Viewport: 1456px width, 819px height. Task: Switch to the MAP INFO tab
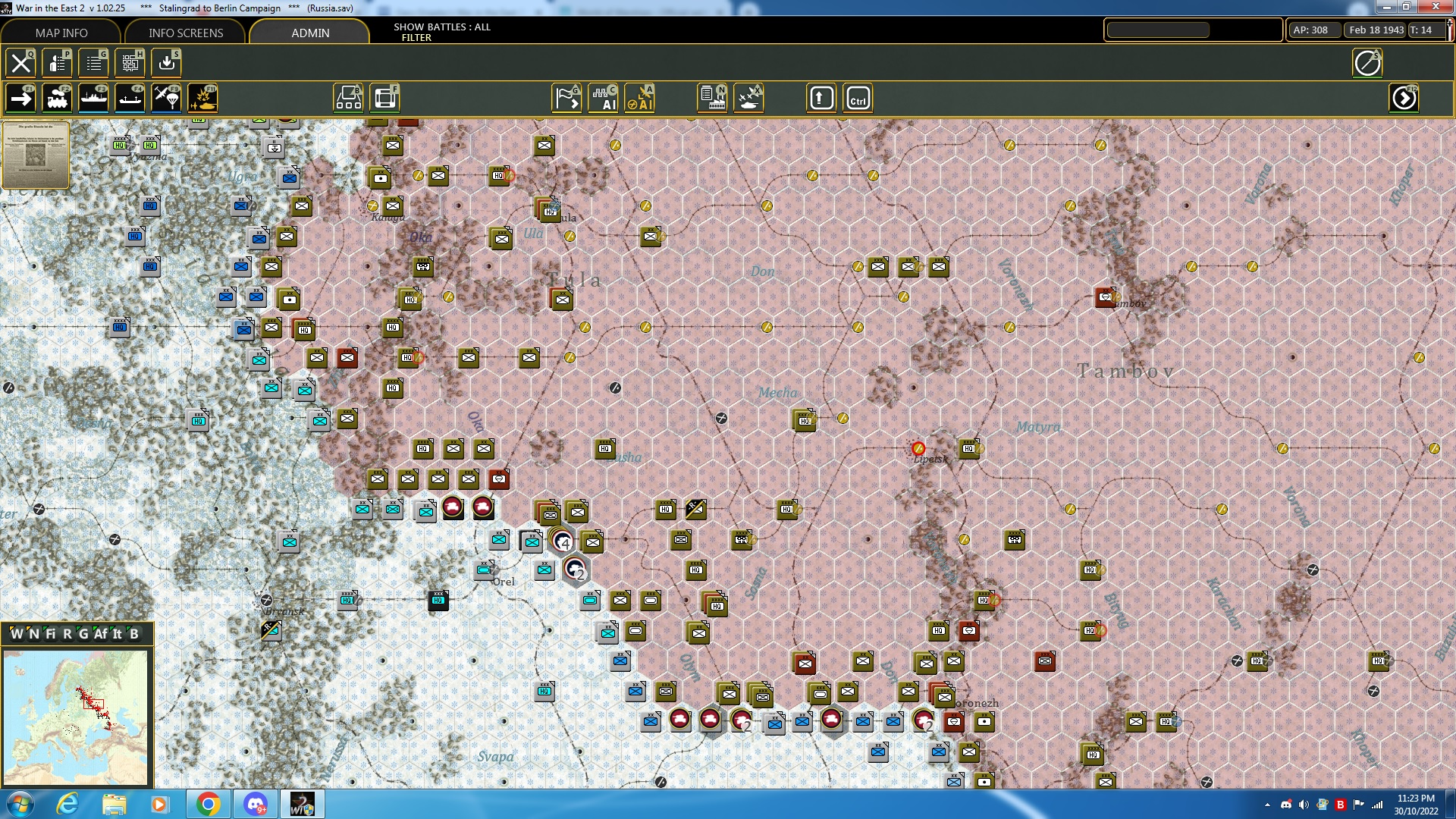point(61,33)
